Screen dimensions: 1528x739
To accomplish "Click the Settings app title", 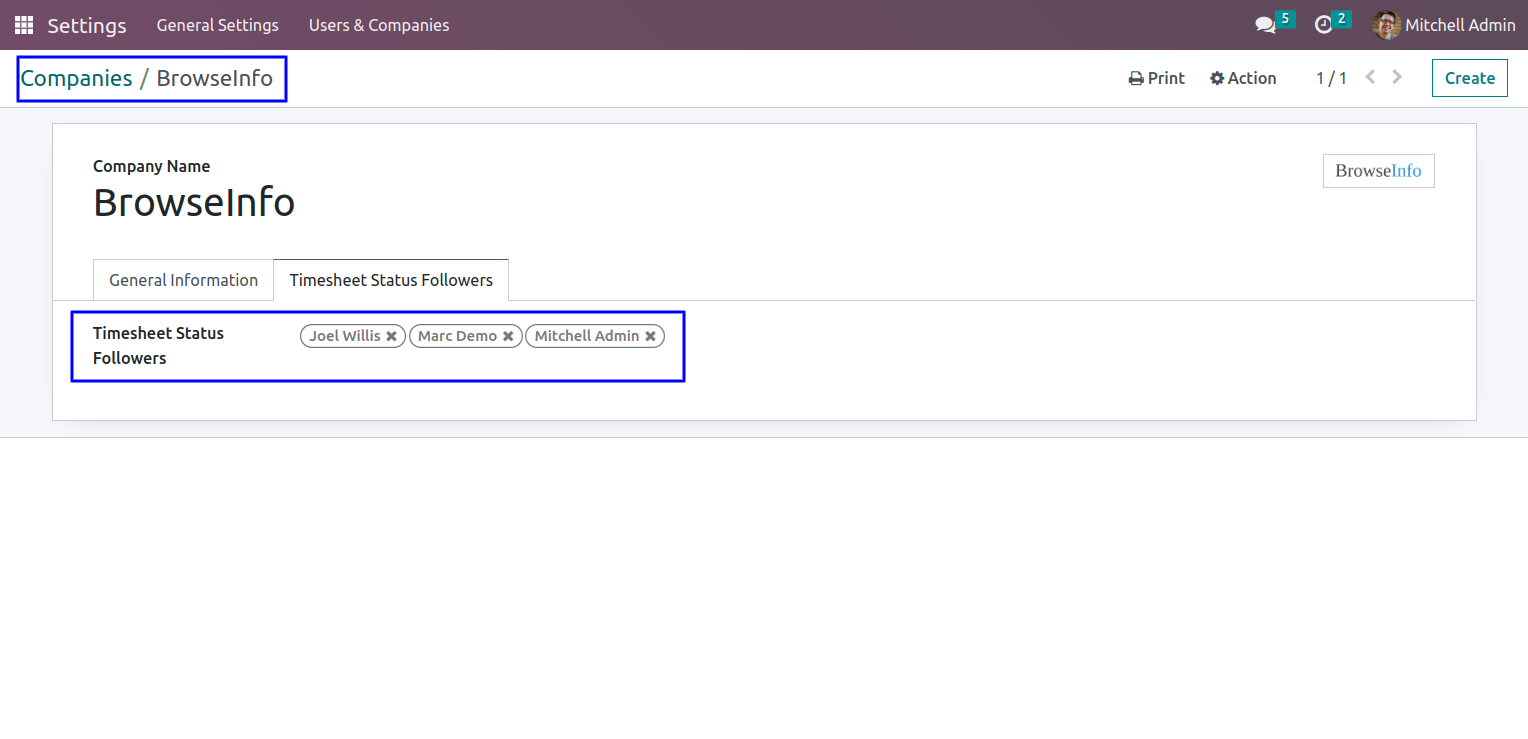I will click(x=87, y=26).
